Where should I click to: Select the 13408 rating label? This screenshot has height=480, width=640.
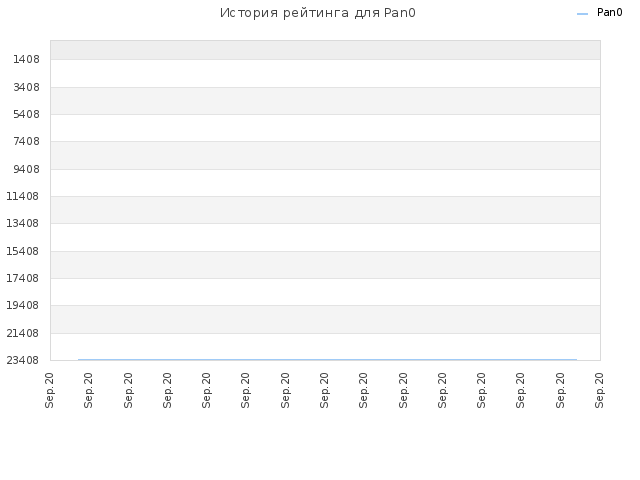tap(23, 224)
